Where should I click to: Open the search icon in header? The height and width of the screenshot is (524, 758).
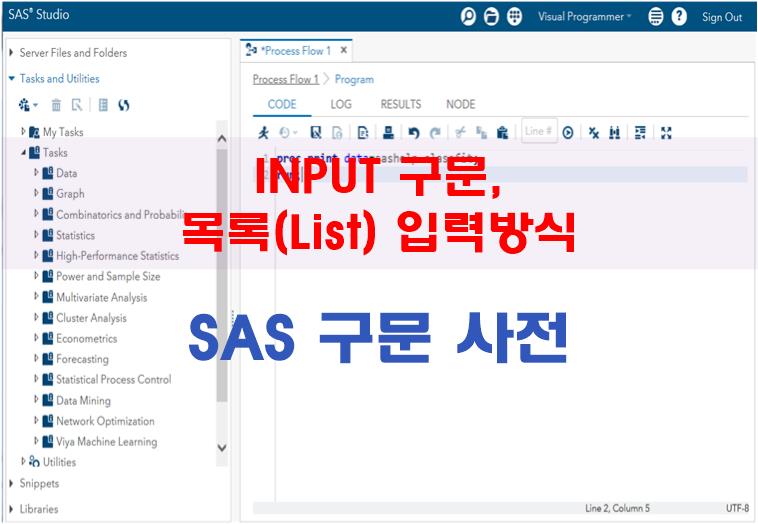pyautogui.click(x=467, y=17)
